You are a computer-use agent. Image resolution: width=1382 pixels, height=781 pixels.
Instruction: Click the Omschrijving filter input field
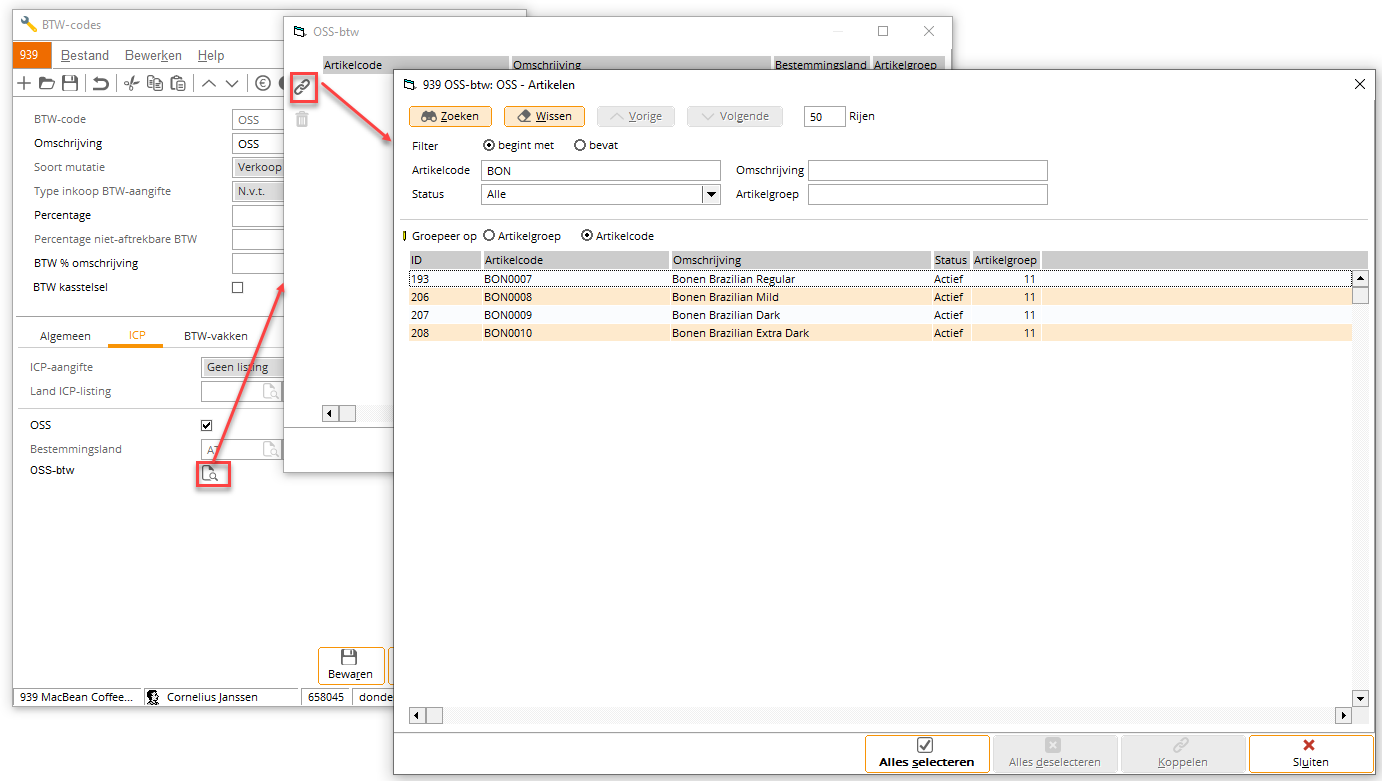click(x=928, y=170)
